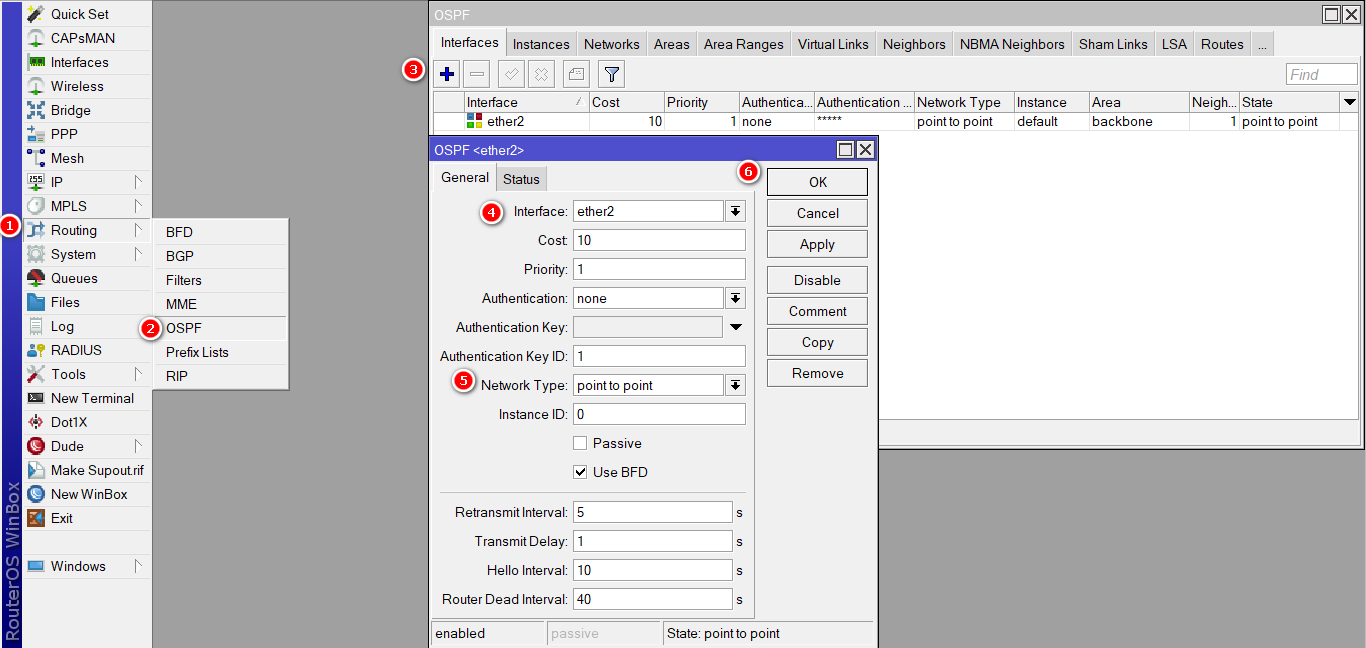Open Wireless from the sidebar
Screen dimensions: 1366x648
77,86
